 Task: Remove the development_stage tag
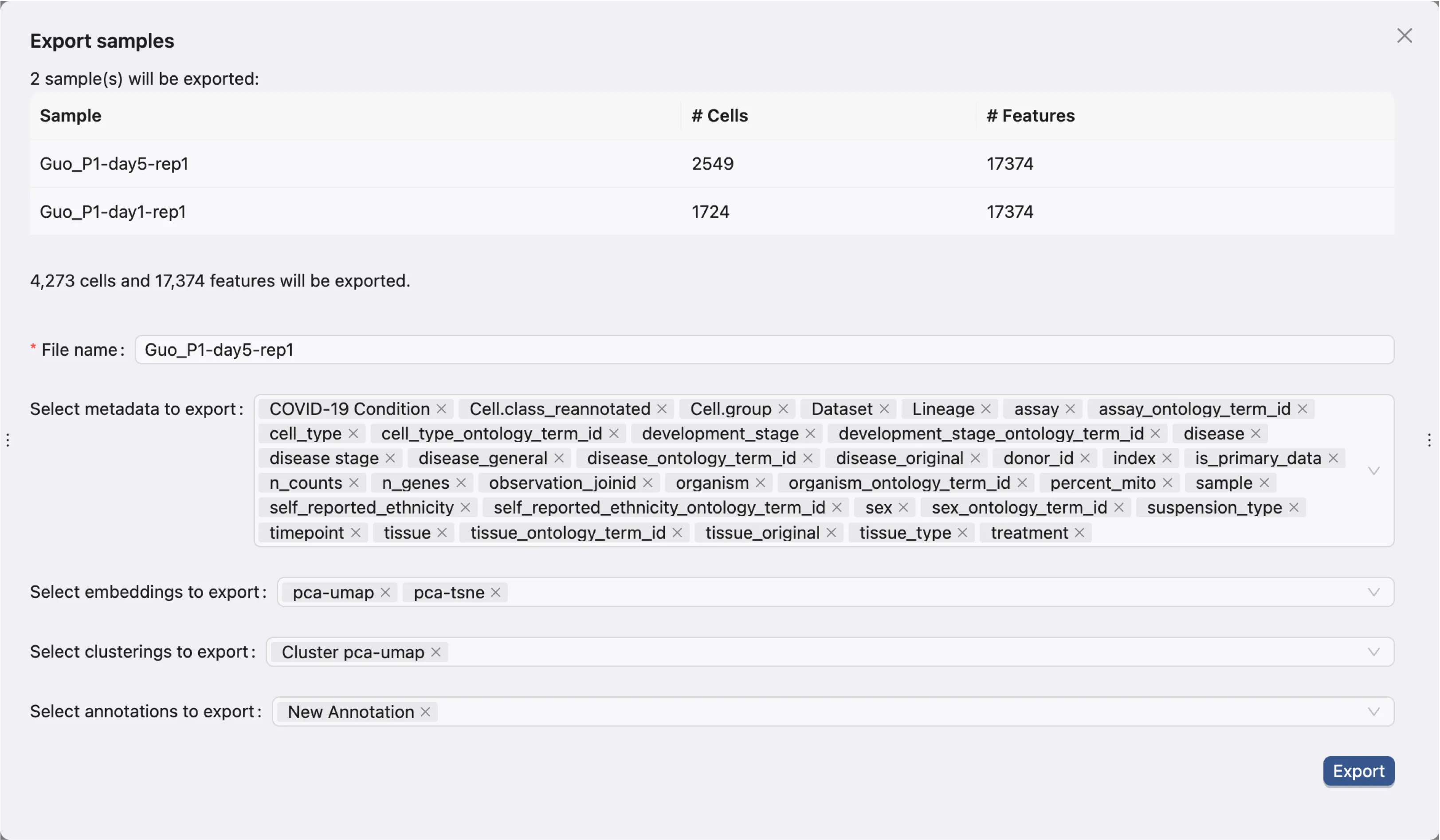810,434
